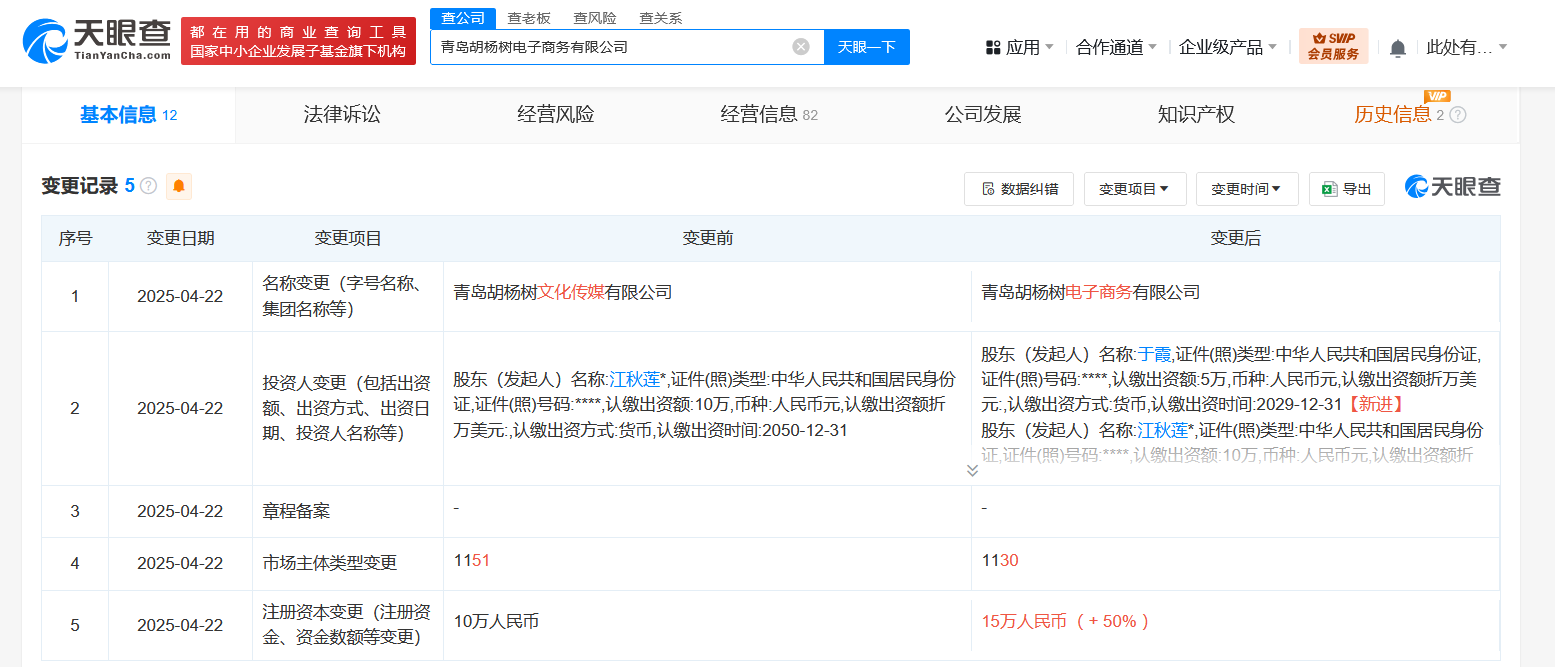This screenshot has width=1555, height=667.
Task: Expand the 应用 menu in header
Action: [x=1019, y=47]
